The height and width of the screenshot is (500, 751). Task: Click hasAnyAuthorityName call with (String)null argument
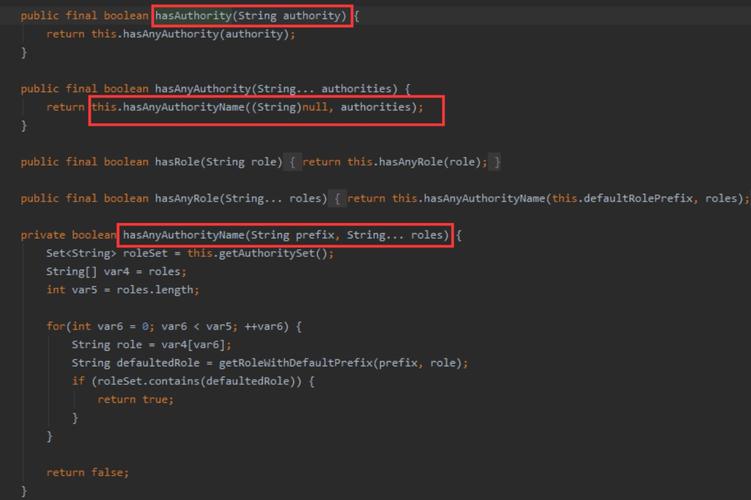(x=257, y=107)
